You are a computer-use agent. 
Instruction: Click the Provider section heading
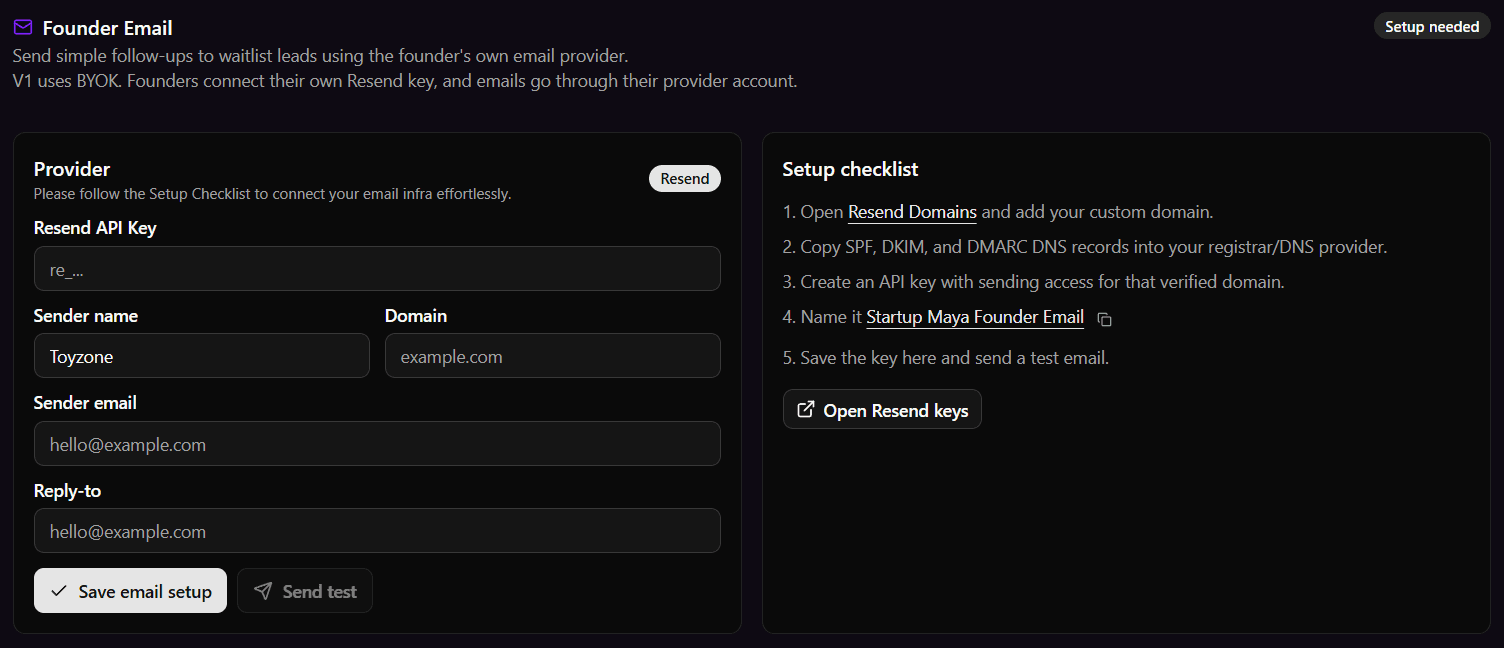click(72, 169)
